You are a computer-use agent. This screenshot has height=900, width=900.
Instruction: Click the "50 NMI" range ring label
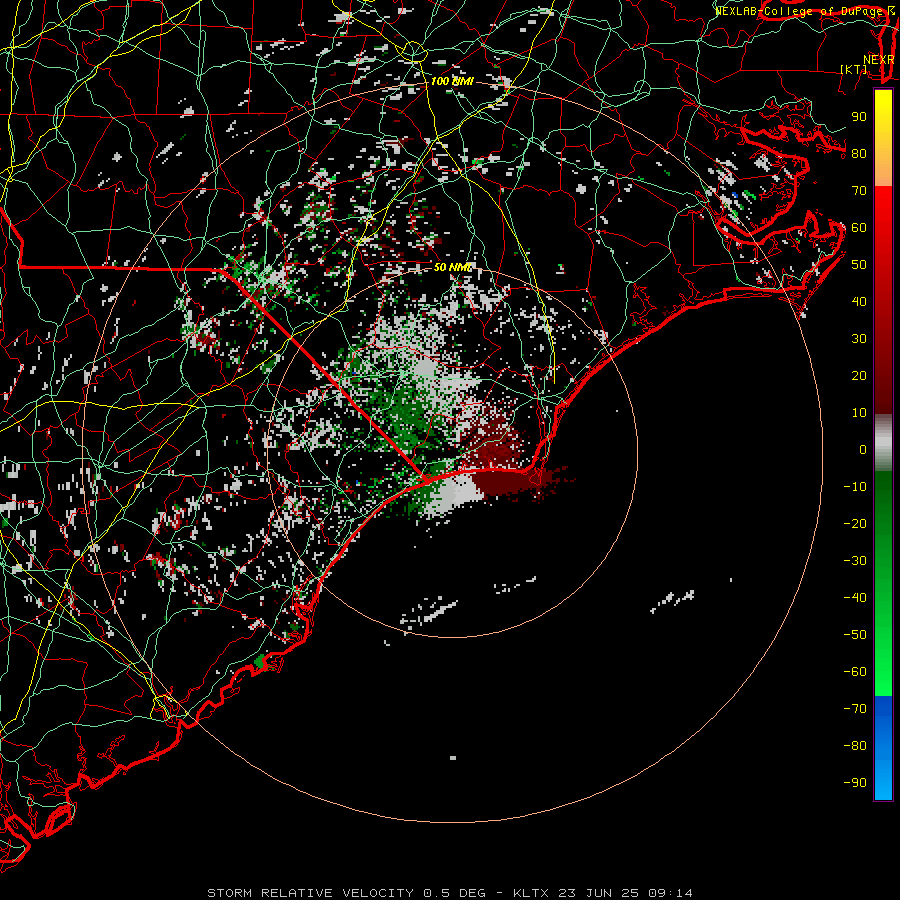tap(452, 267)
